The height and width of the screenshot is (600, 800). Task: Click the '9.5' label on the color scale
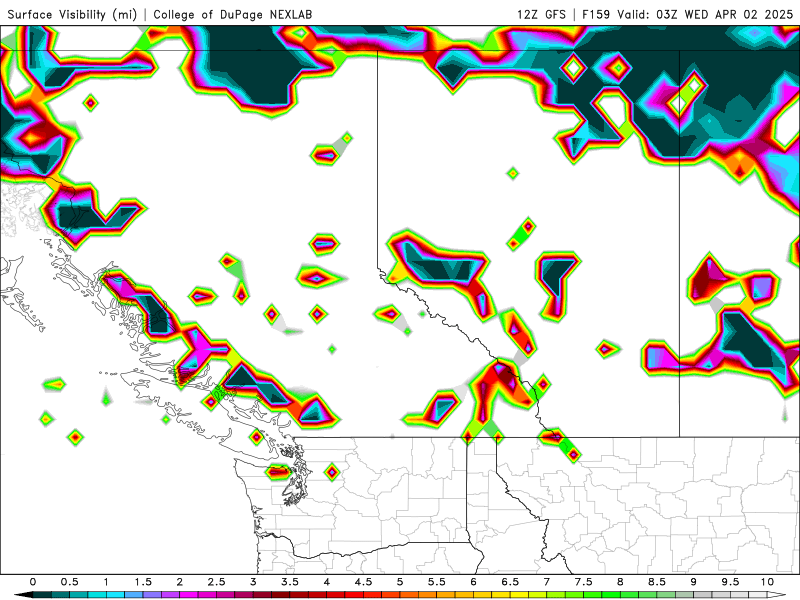[x=731, y=582]
